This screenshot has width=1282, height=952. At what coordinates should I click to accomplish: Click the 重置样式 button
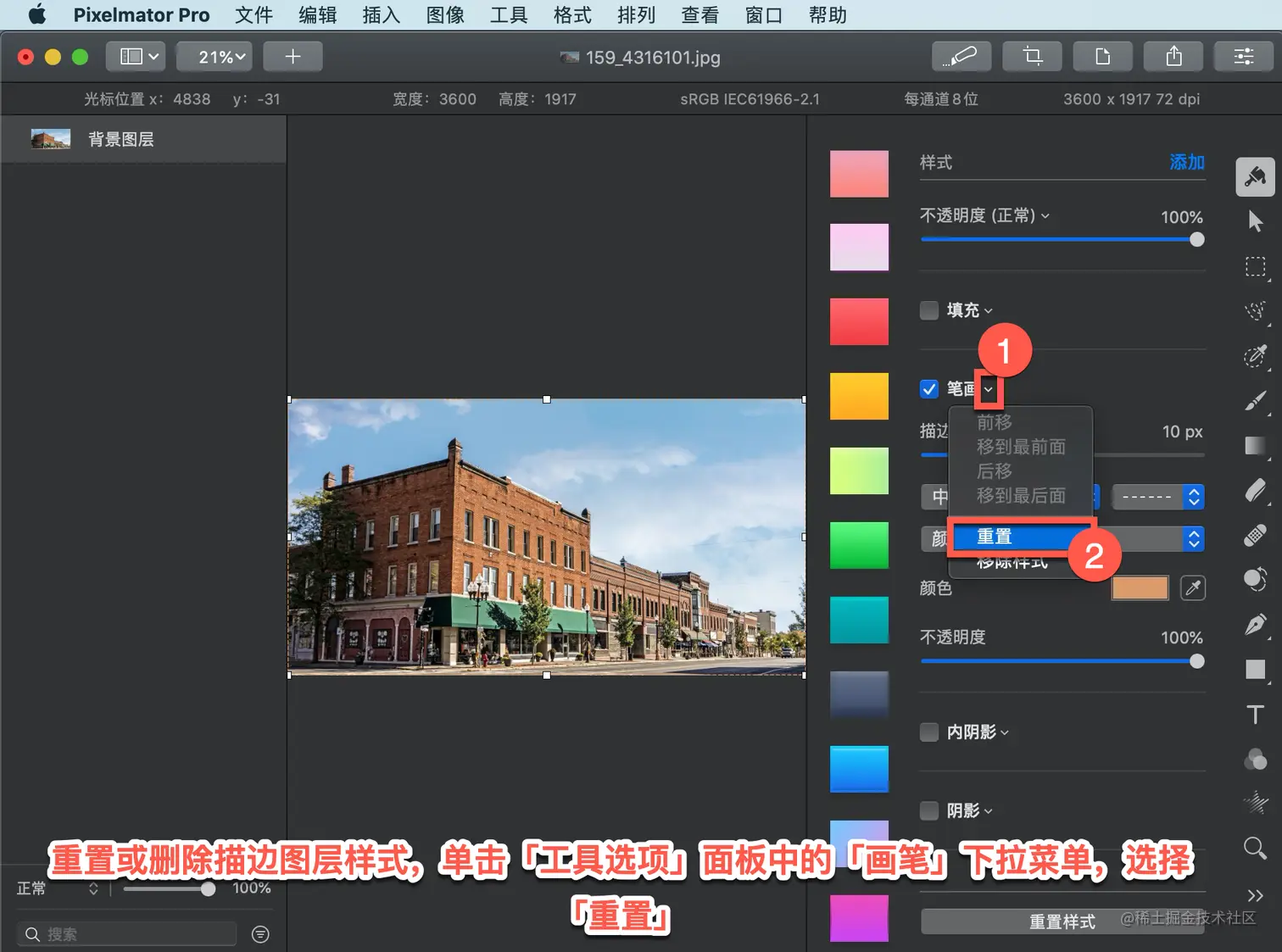[1062, 921]
